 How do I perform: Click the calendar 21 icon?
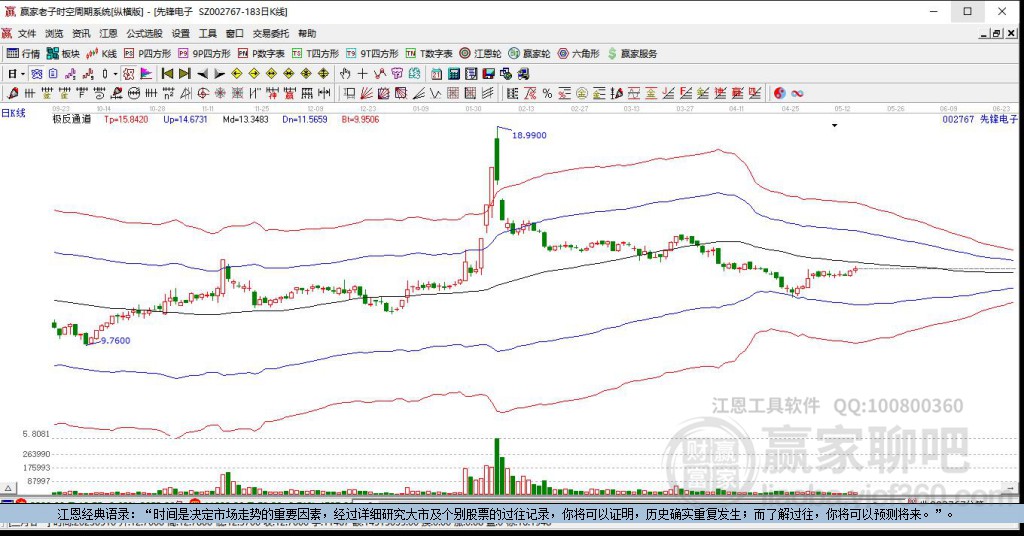click(436, 74)
